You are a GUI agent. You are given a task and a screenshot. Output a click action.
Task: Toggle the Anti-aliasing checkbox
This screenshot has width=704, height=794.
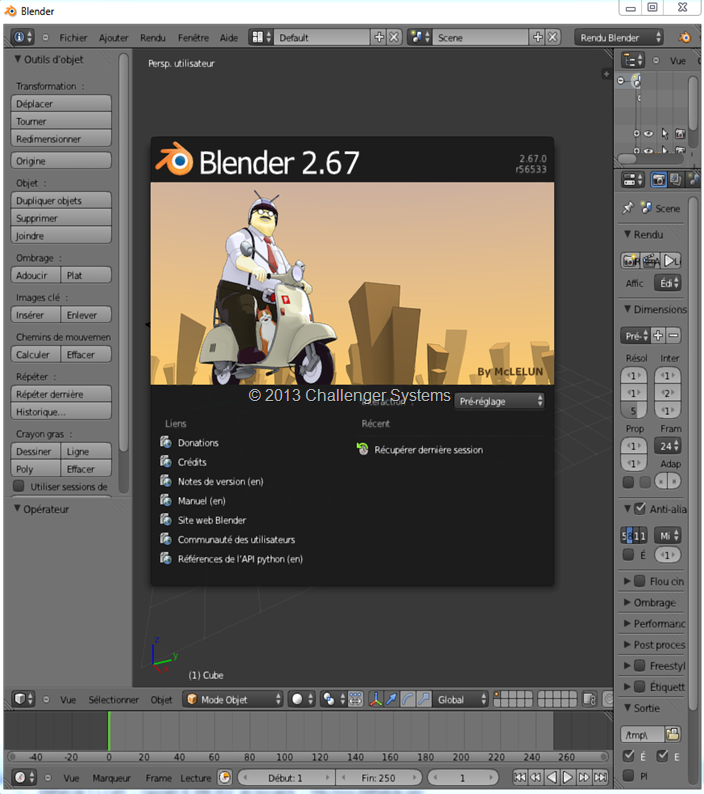(x=640, y=508)
